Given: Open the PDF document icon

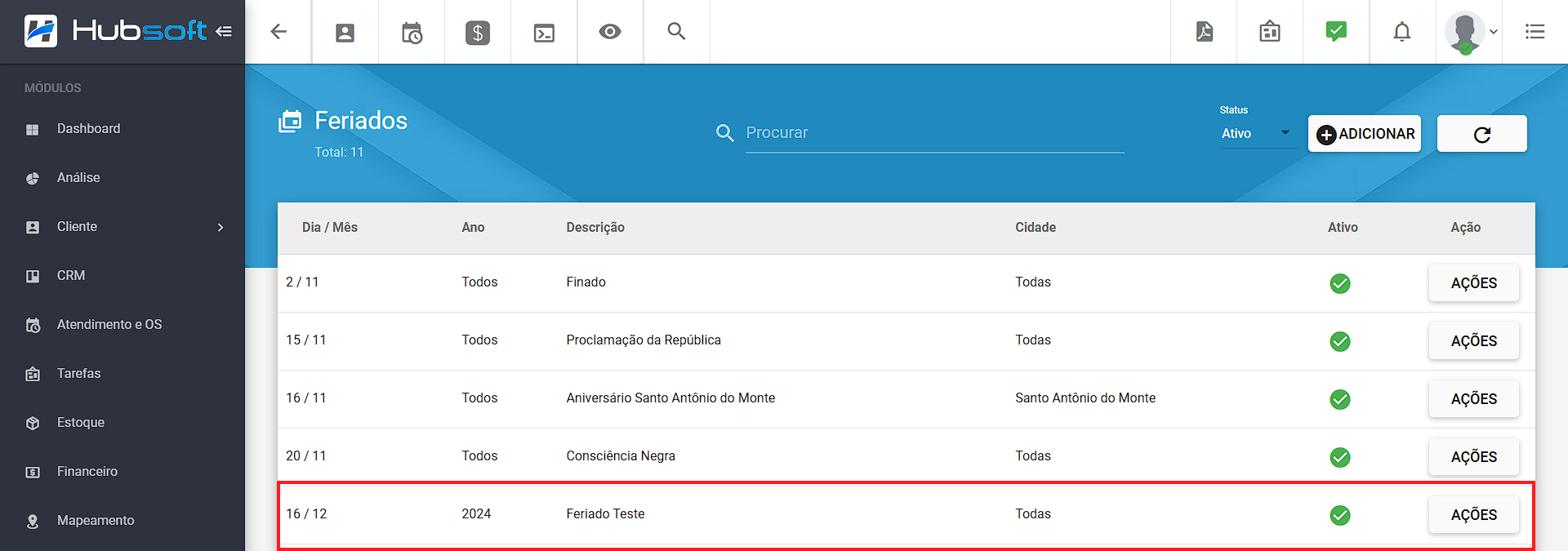Looking at the screenshot, I should coord(1205,32).
